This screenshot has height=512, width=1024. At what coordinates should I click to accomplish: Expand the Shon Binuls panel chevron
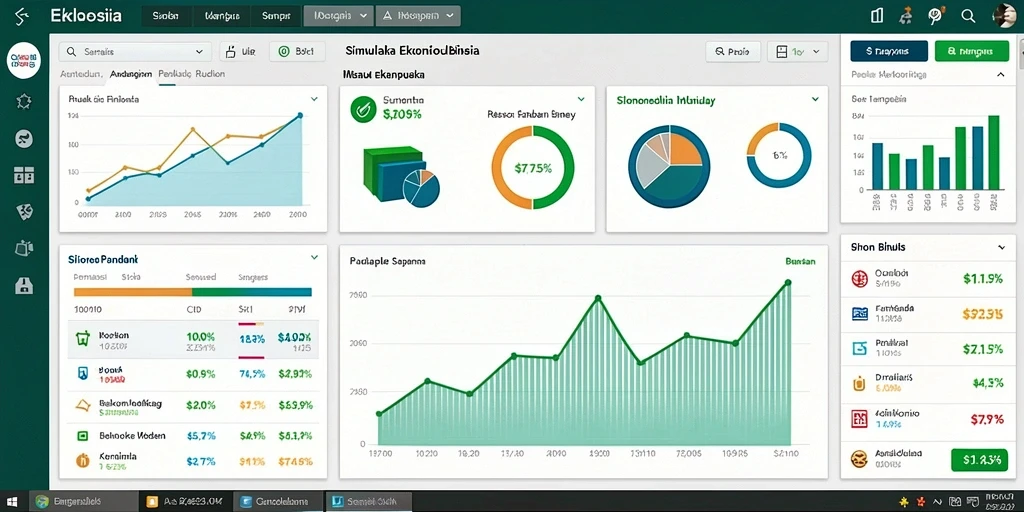coord(1001,248)
